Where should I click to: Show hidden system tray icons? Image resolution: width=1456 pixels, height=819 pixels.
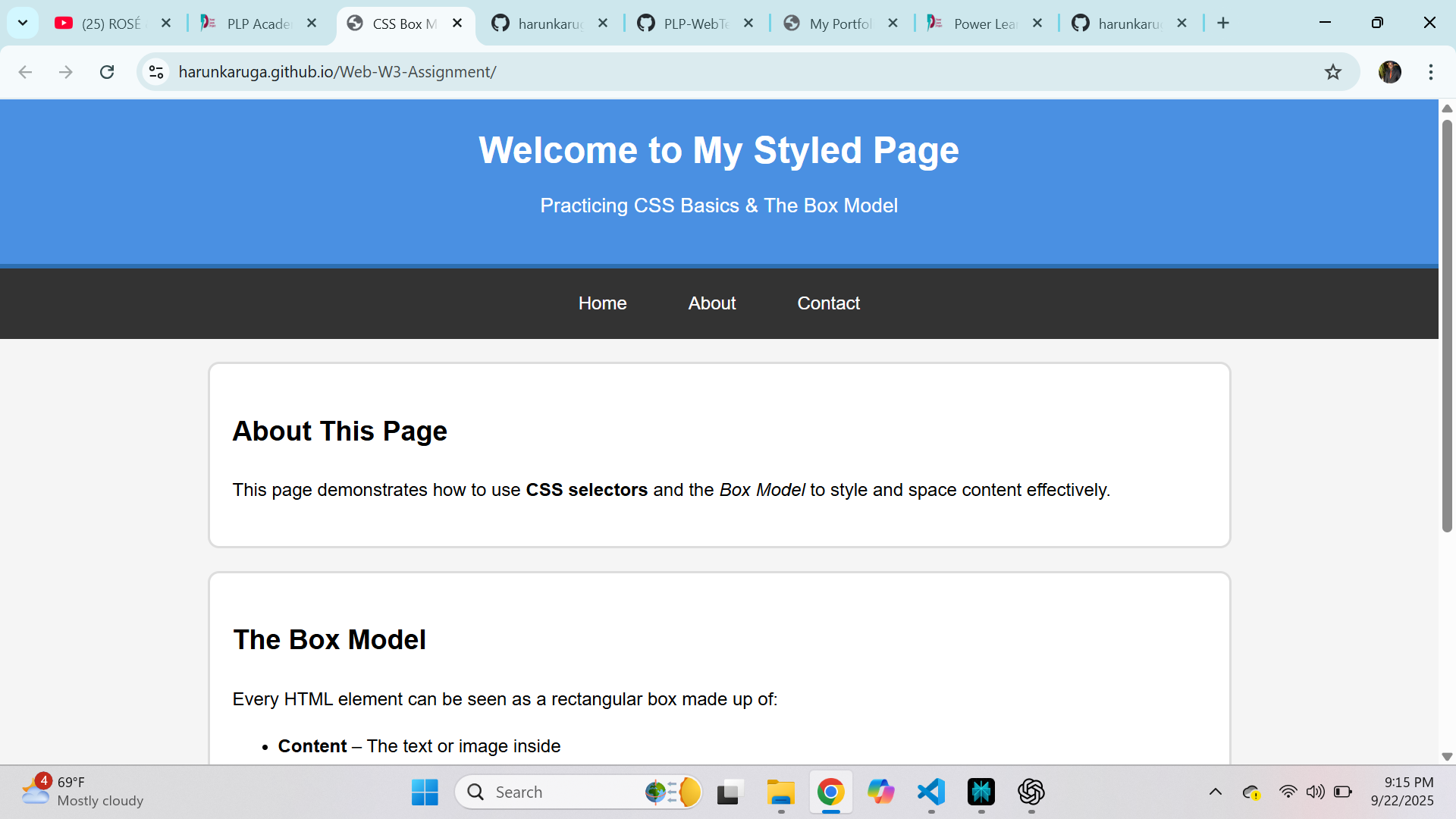tap(1215, 792)
